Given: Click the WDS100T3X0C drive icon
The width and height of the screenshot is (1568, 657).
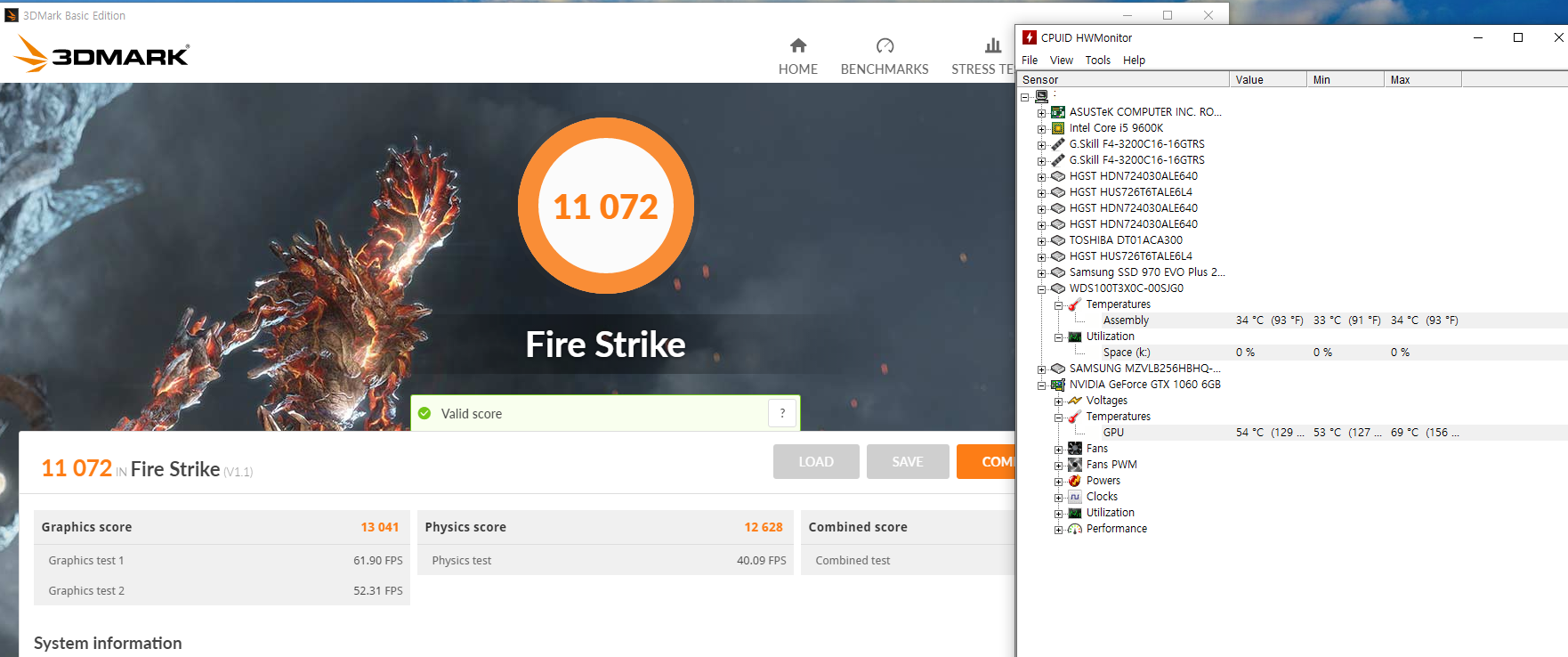Looking at the screenshot, I should pos(1058,288).
